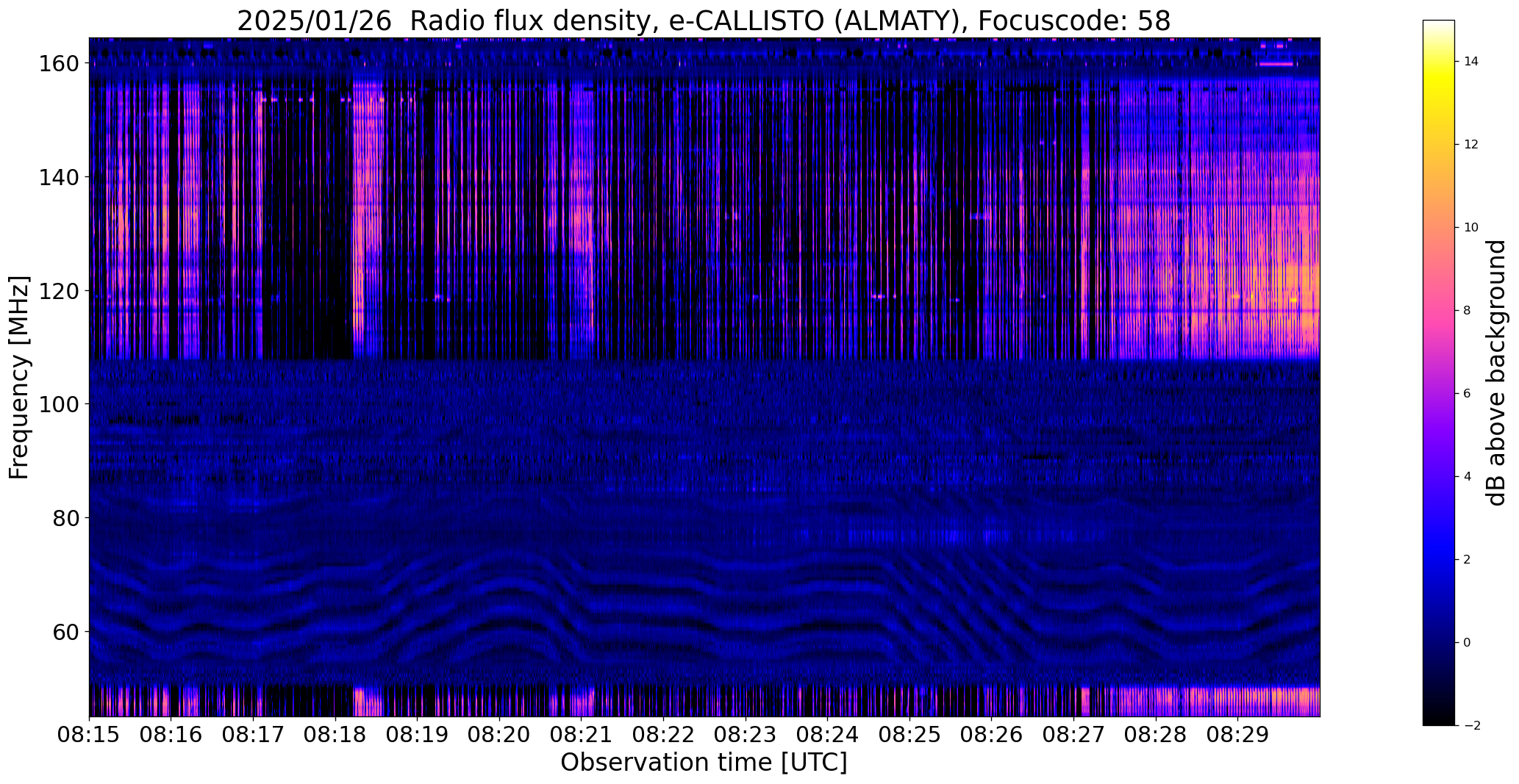Click the 08:15 time tick label
Viewport: 1519px width, 784px height.
[x=89, y=734]
